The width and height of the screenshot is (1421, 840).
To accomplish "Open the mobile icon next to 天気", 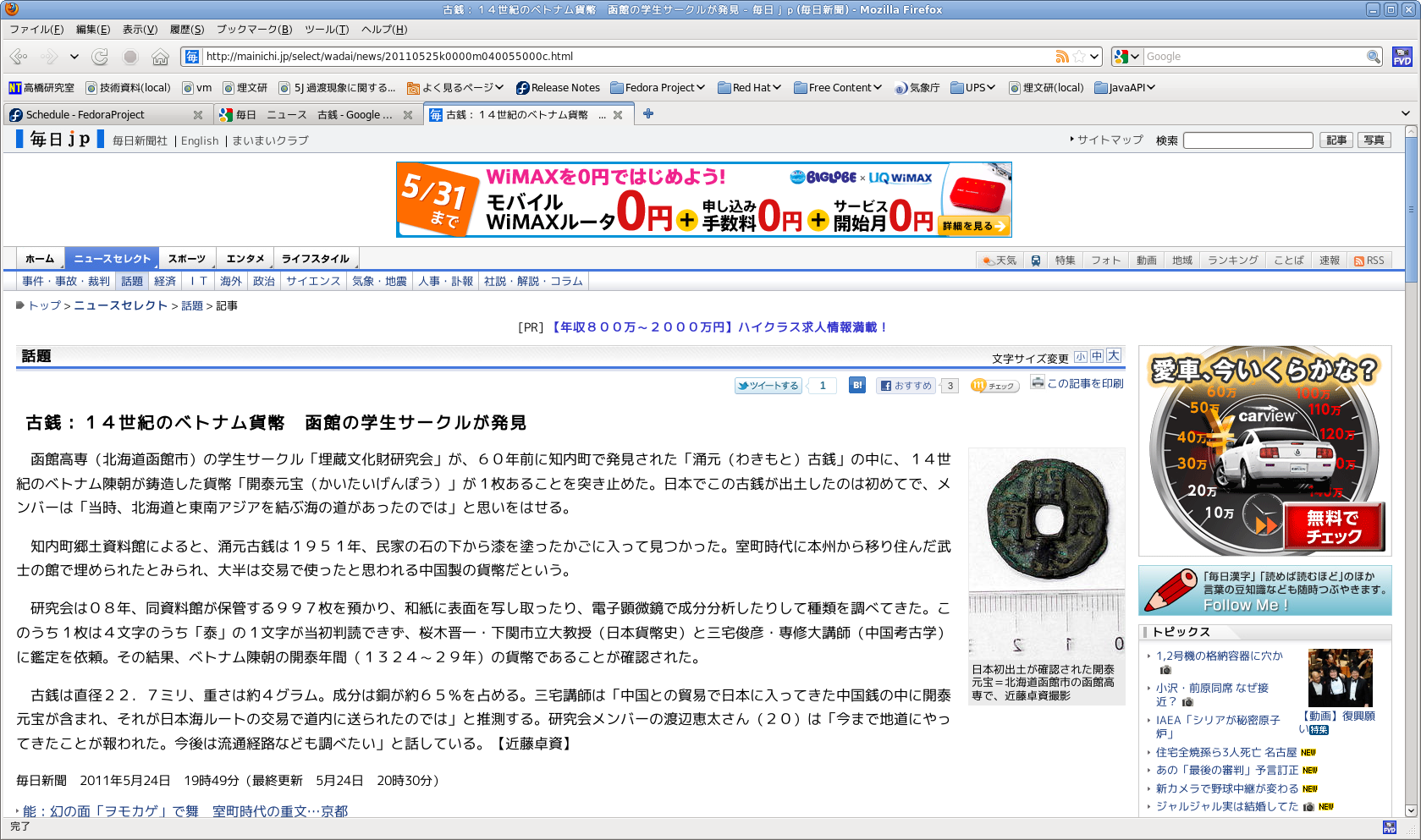I will (x=1036, y=261).
